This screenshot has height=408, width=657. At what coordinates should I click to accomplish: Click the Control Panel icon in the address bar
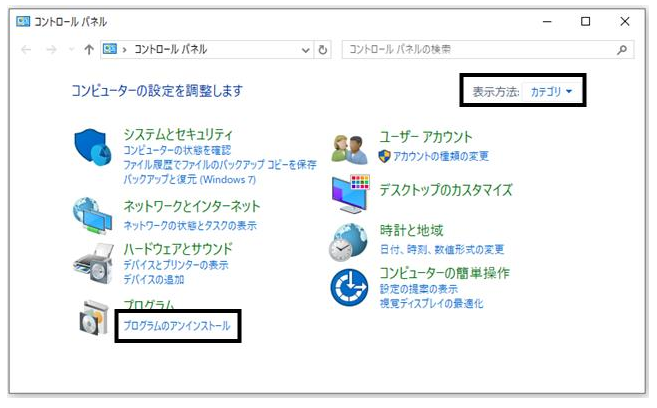pyautogui.click(x=110, y=49)
